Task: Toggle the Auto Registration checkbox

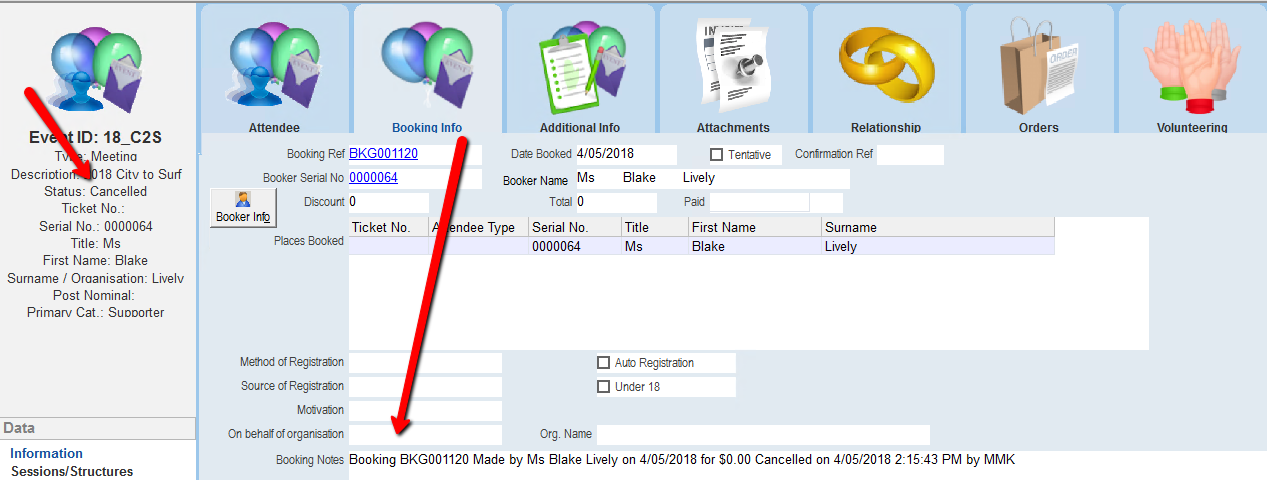Action: [x=603, y=363]
